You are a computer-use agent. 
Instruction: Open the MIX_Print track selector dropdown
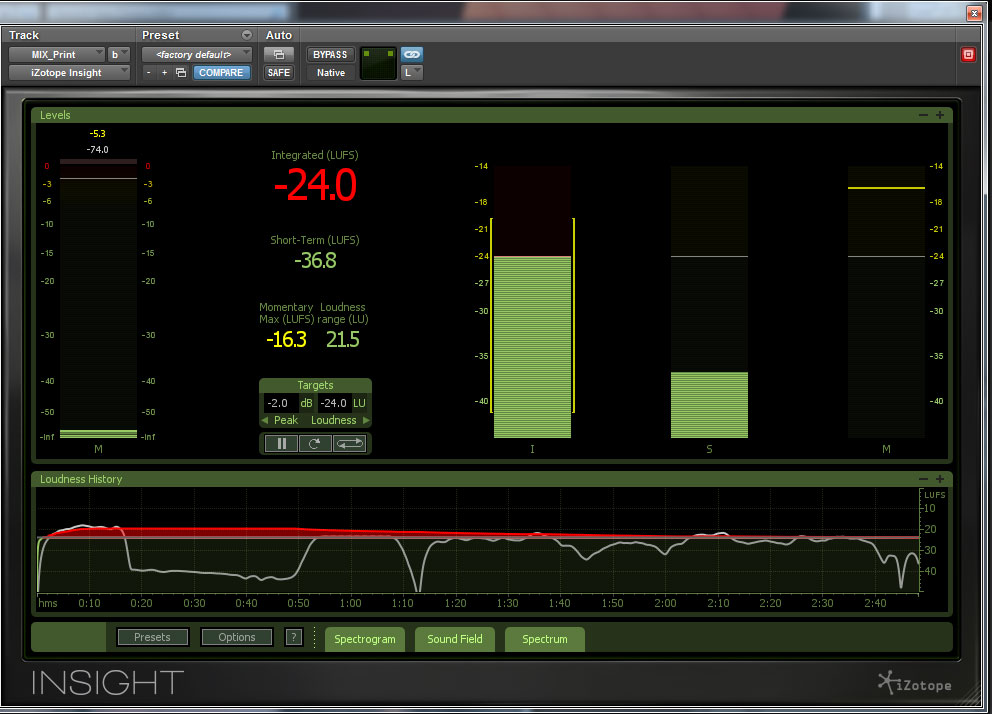click(x=56, y=54)
